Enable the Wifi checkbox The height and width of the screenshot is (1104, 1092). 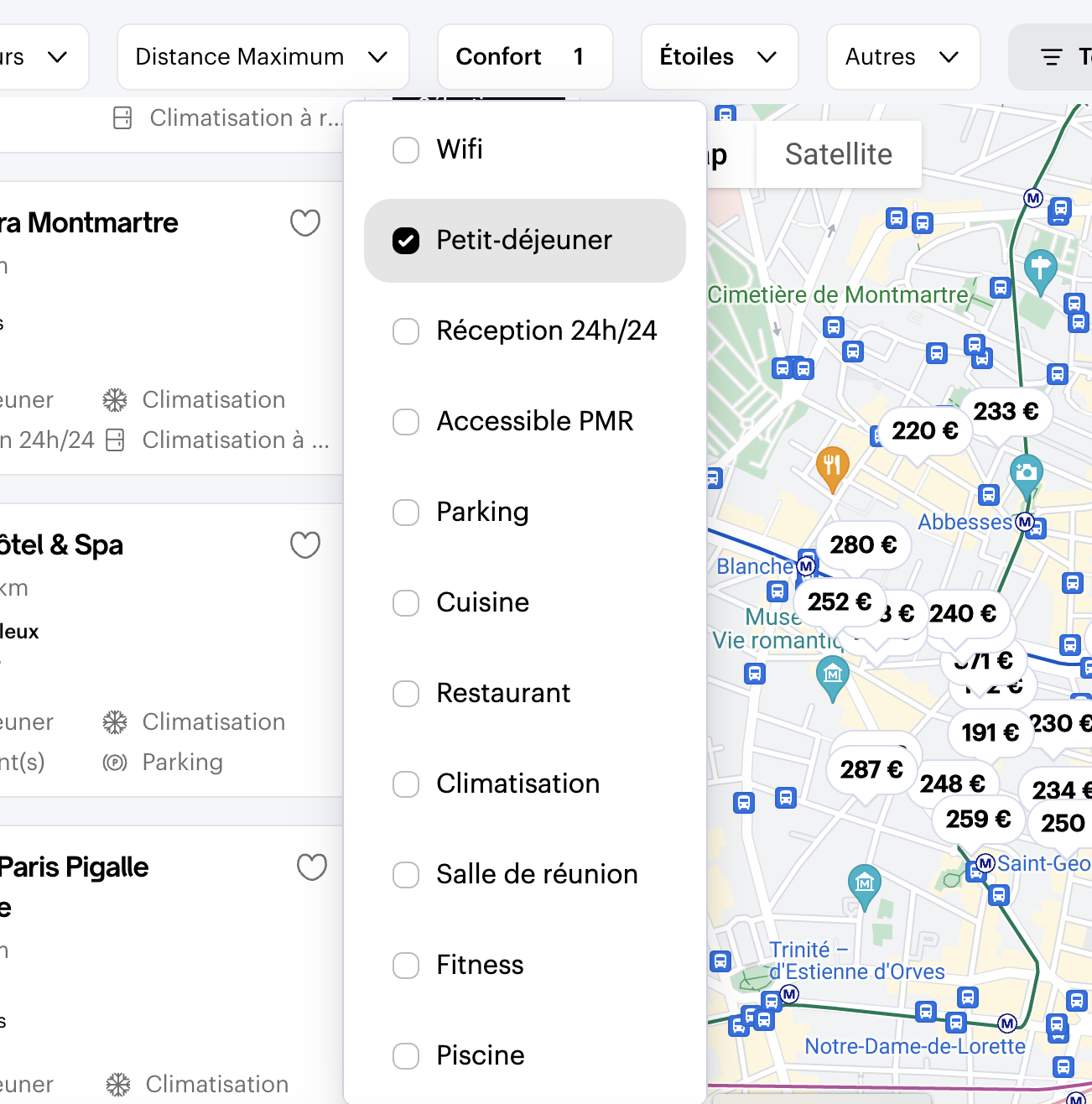[406, 150]
